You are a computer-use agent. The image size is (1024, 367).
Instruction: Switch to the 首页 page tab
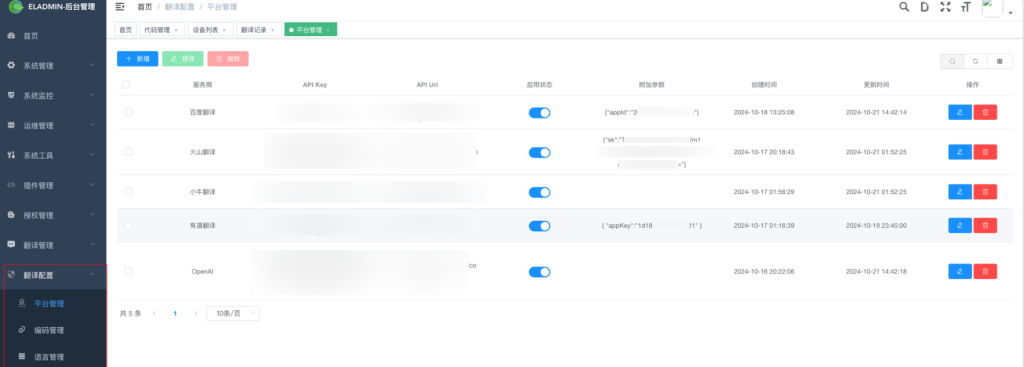pyautogui.click(x=125, y=30)
